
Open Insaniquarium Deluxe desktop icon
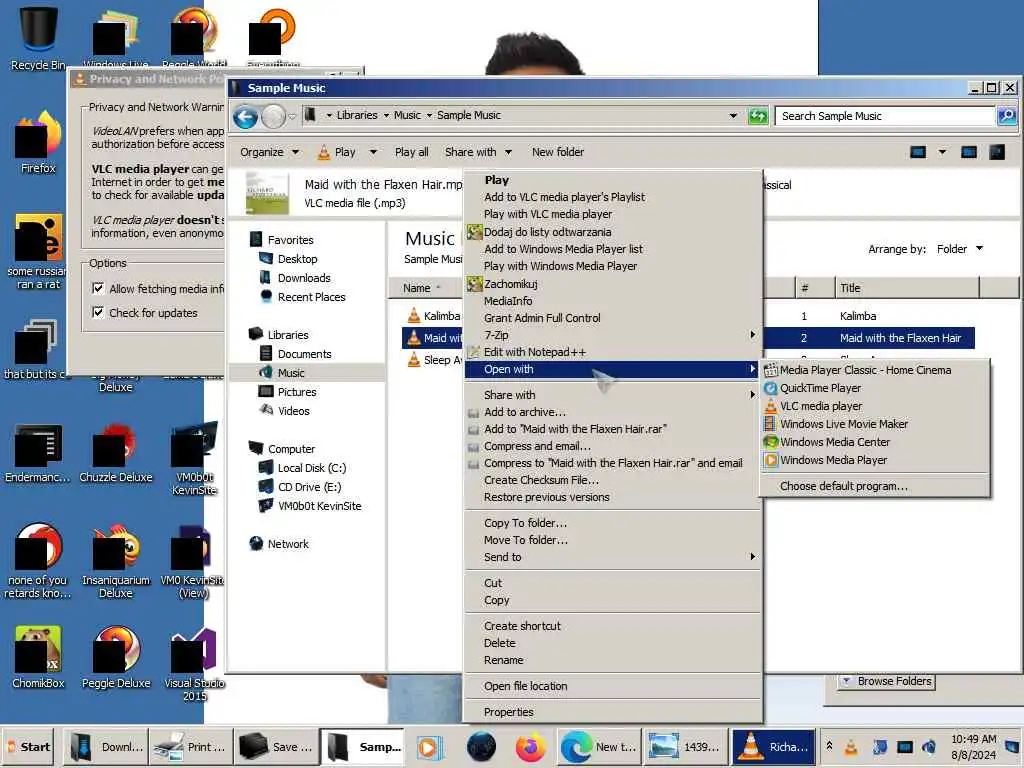point(116,560)
